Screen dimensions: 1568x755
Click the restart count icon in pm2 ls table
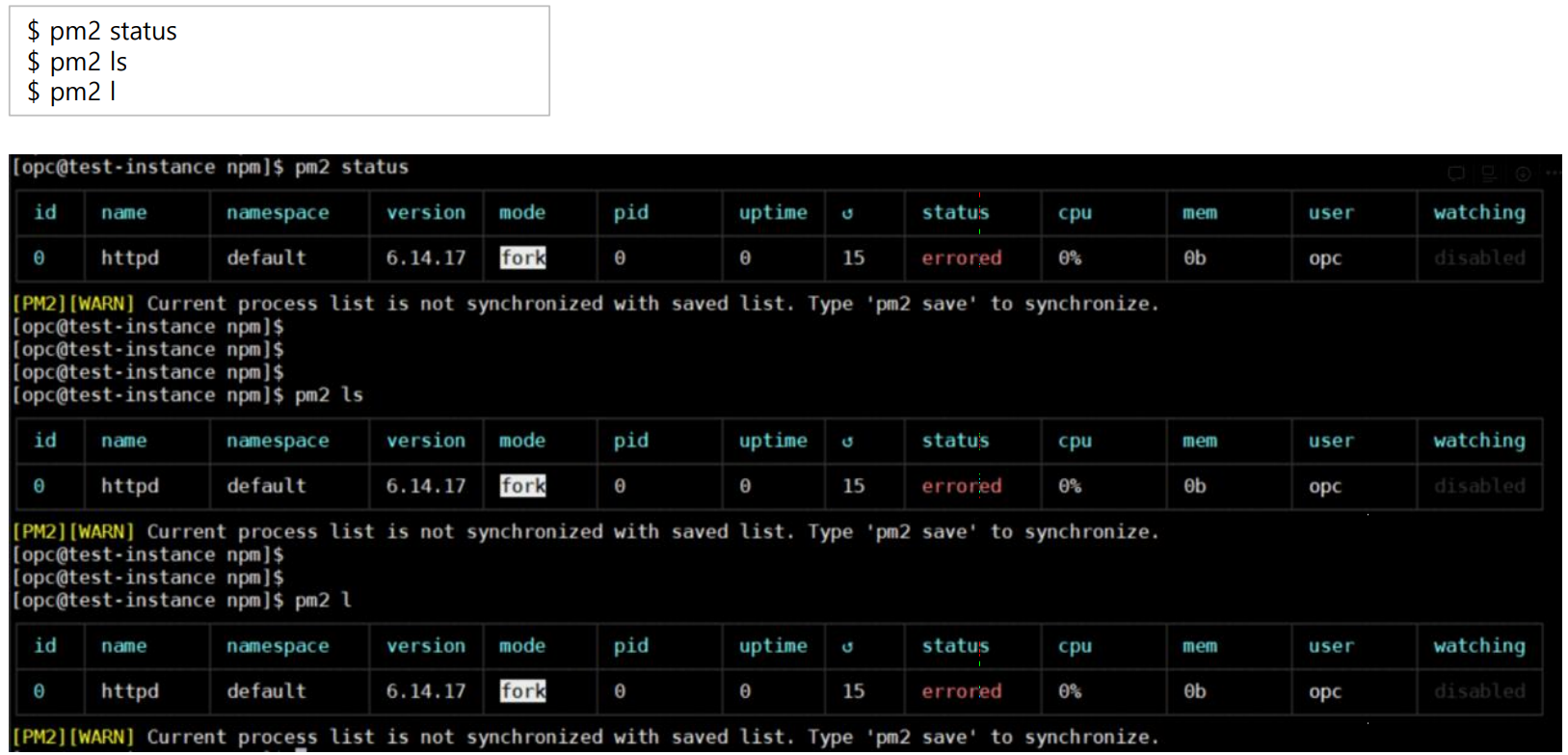tap(847, 442)
